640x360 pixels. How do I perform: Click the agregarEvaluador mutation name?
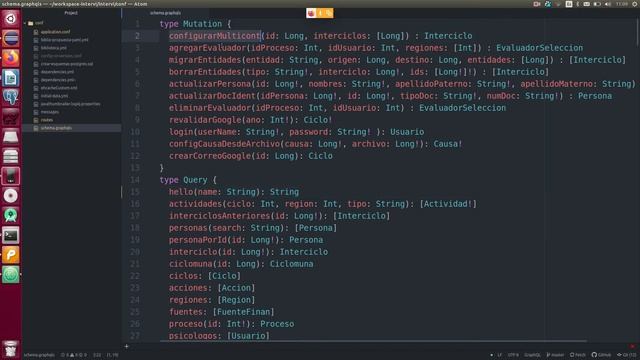point(207,48)
